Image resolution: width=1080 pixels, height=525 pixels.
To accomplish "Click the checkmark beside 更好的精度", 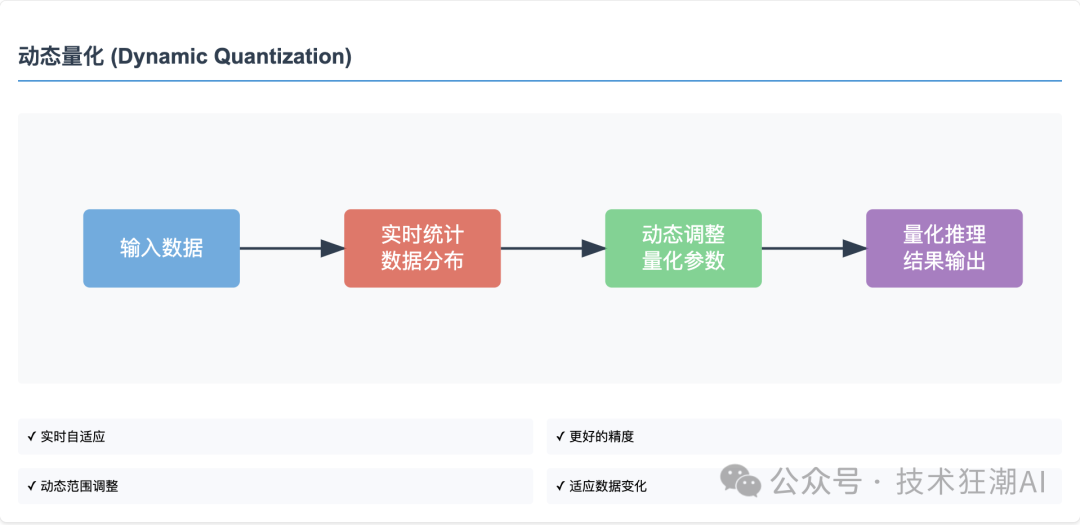I will click(x=560, y=437).
